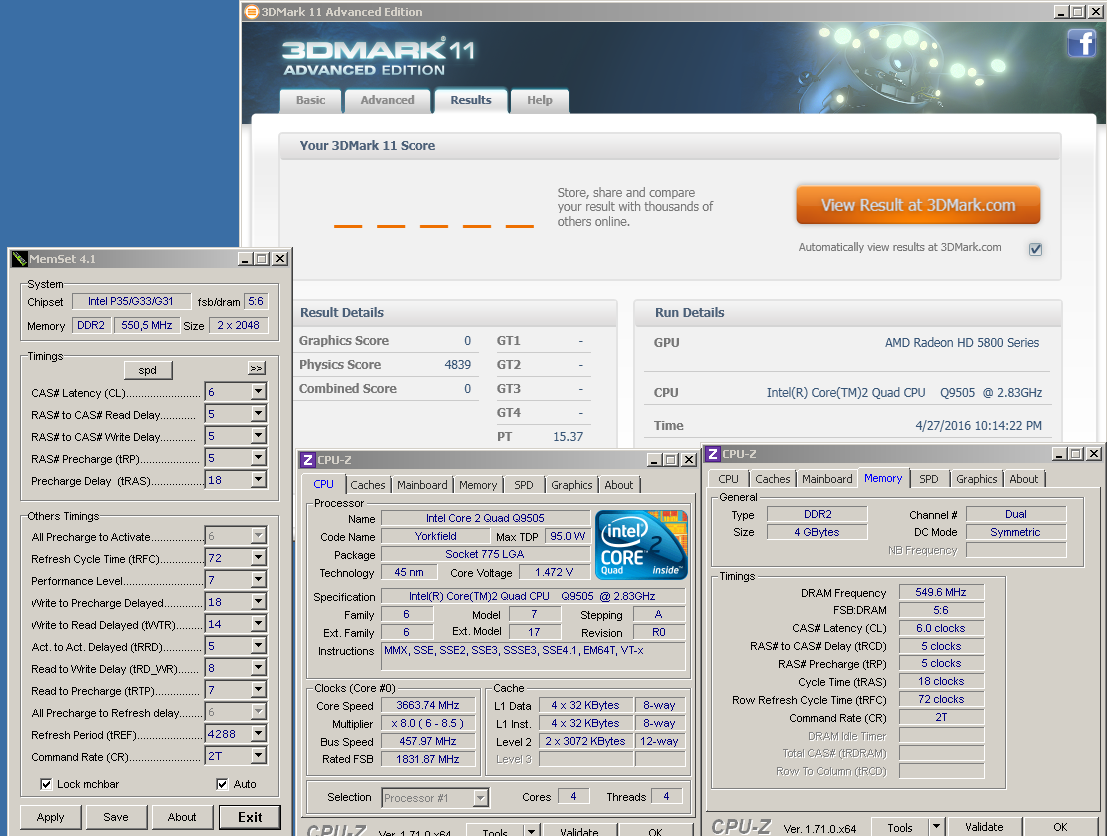Click the About button in MemSet
The width and height of the screenshot is (1107, 836).
point(182,817)
